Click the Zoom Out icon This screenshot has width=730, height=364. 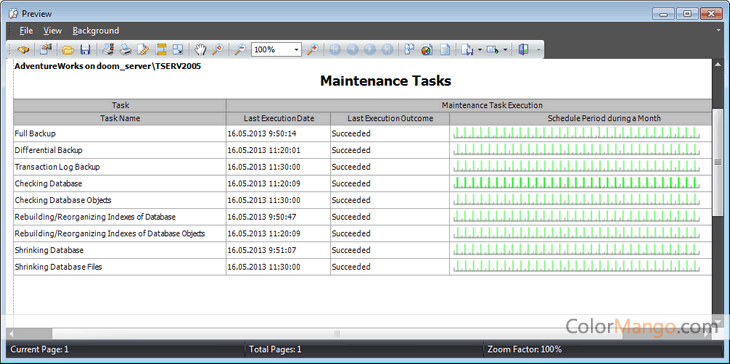tap(240, 49)
